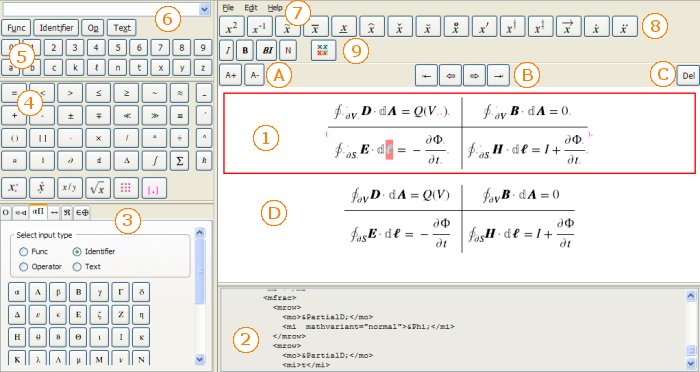Open the top-left combo box dropdown arrow
The height and width of the screenshot is (372, 700).
point(204,9)
